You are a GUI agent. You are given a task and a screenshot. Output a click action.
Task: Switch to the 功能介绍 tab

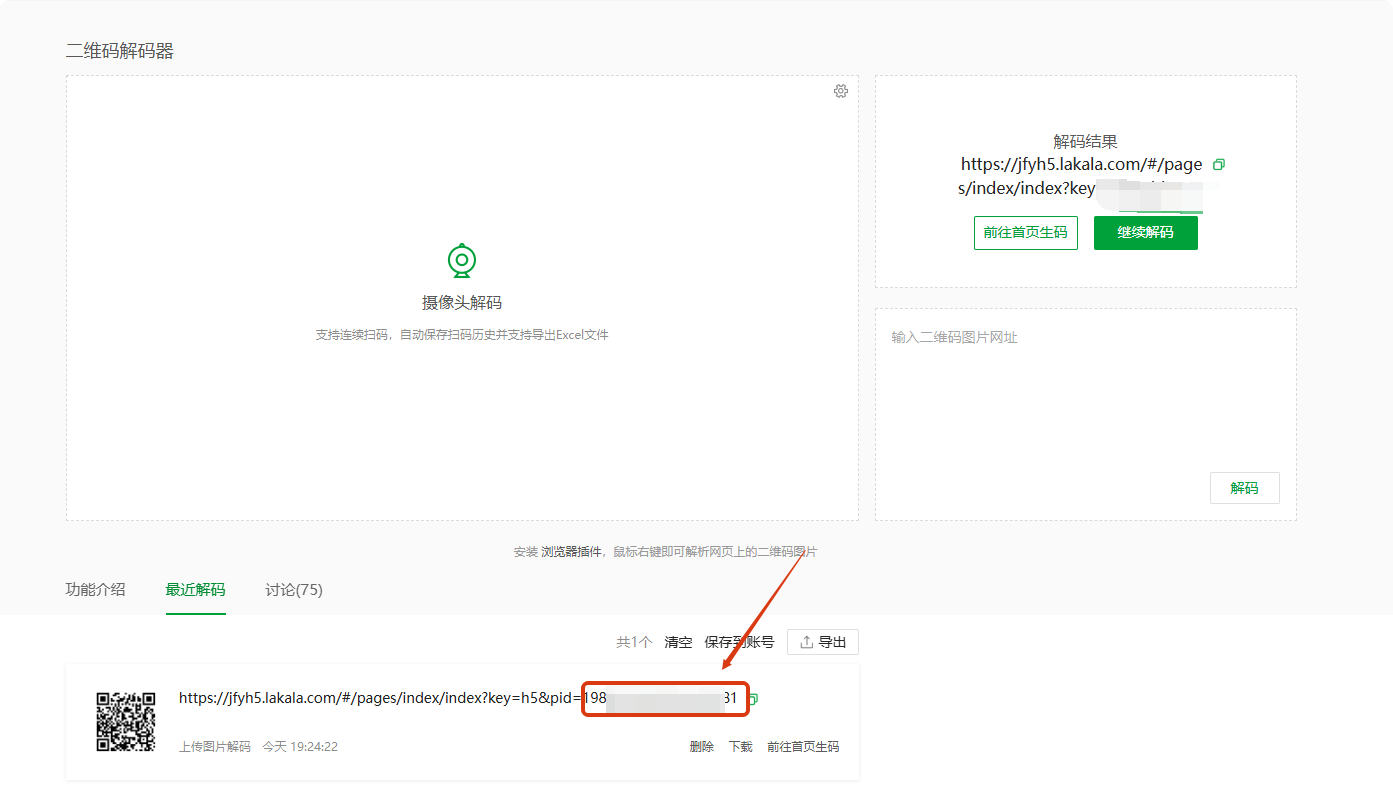click(x=95, y=590)
